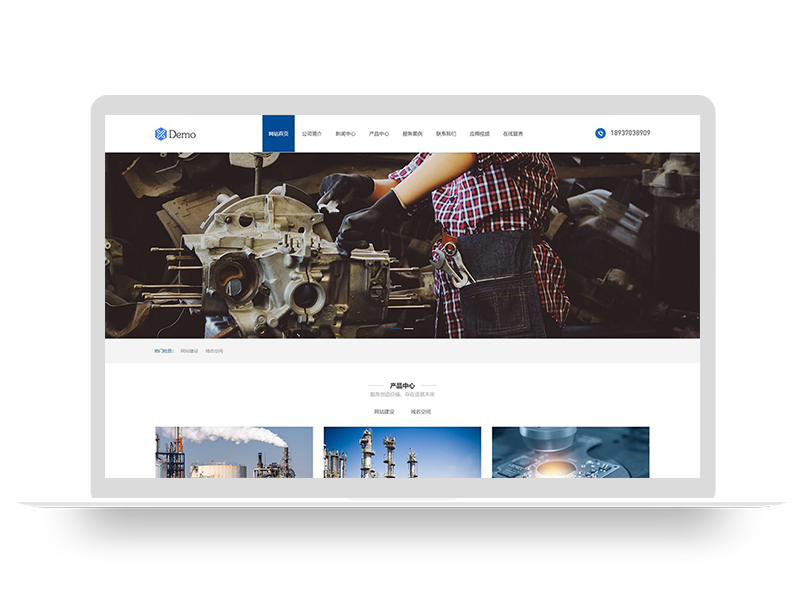Open the 网站首页 nav tab
This screenshot has width=800, height=600.
[278, 133]
